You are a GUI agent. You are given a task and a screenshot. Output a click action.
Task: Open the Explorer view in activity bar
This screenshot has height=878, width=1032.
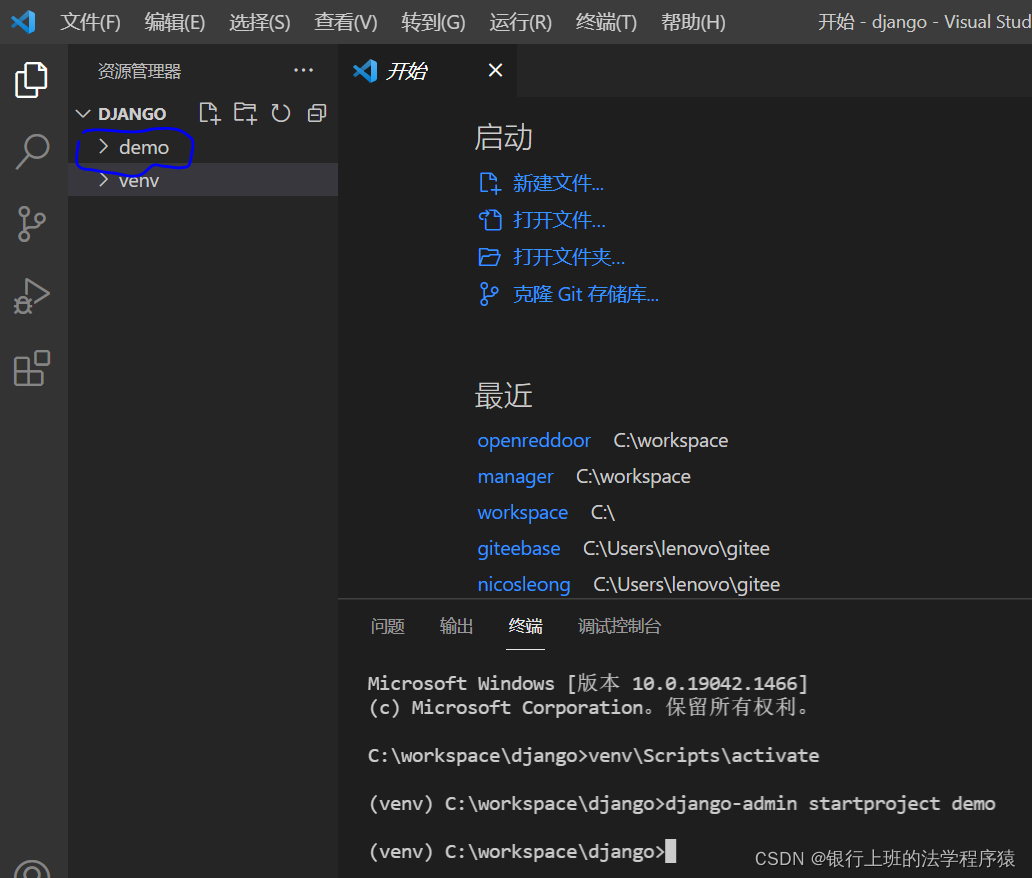pos(31,80)
